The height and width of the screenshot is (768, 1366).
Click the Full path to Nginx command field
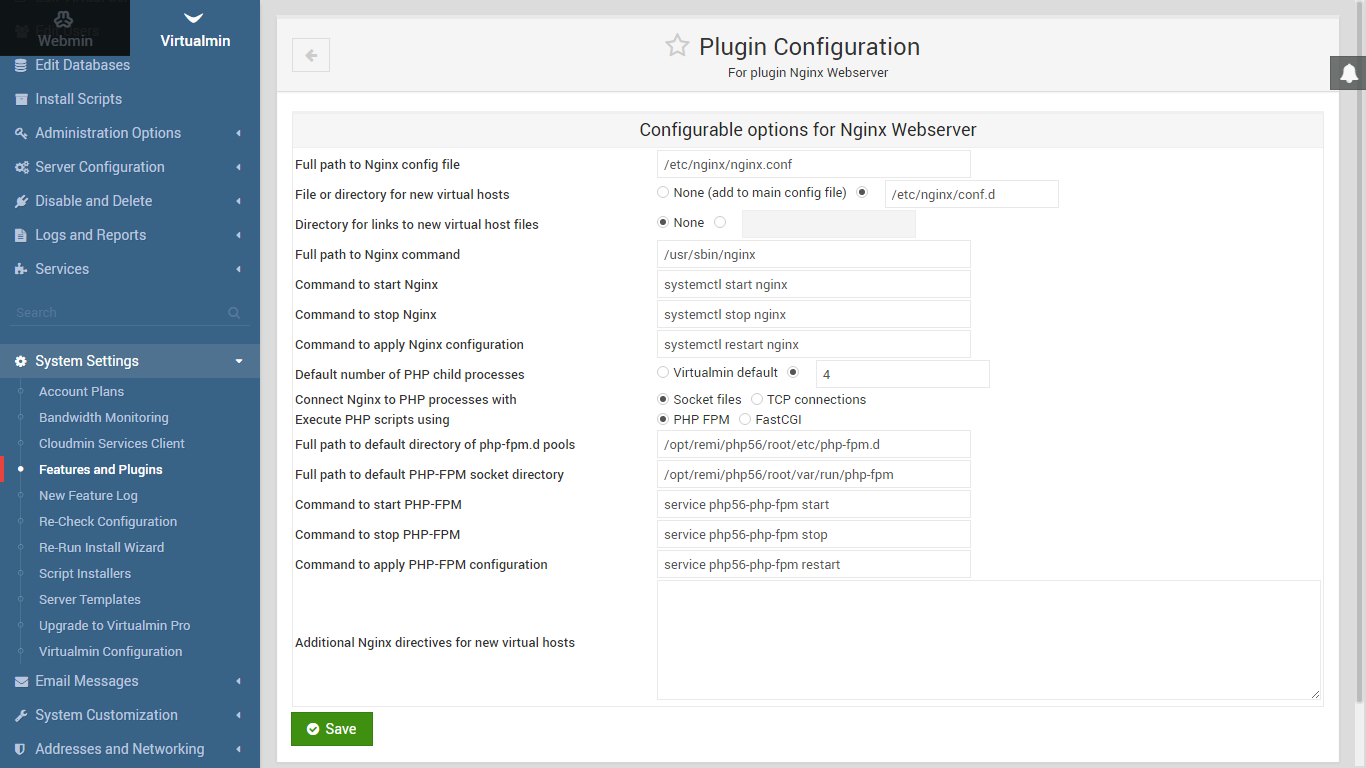(813, 254)
